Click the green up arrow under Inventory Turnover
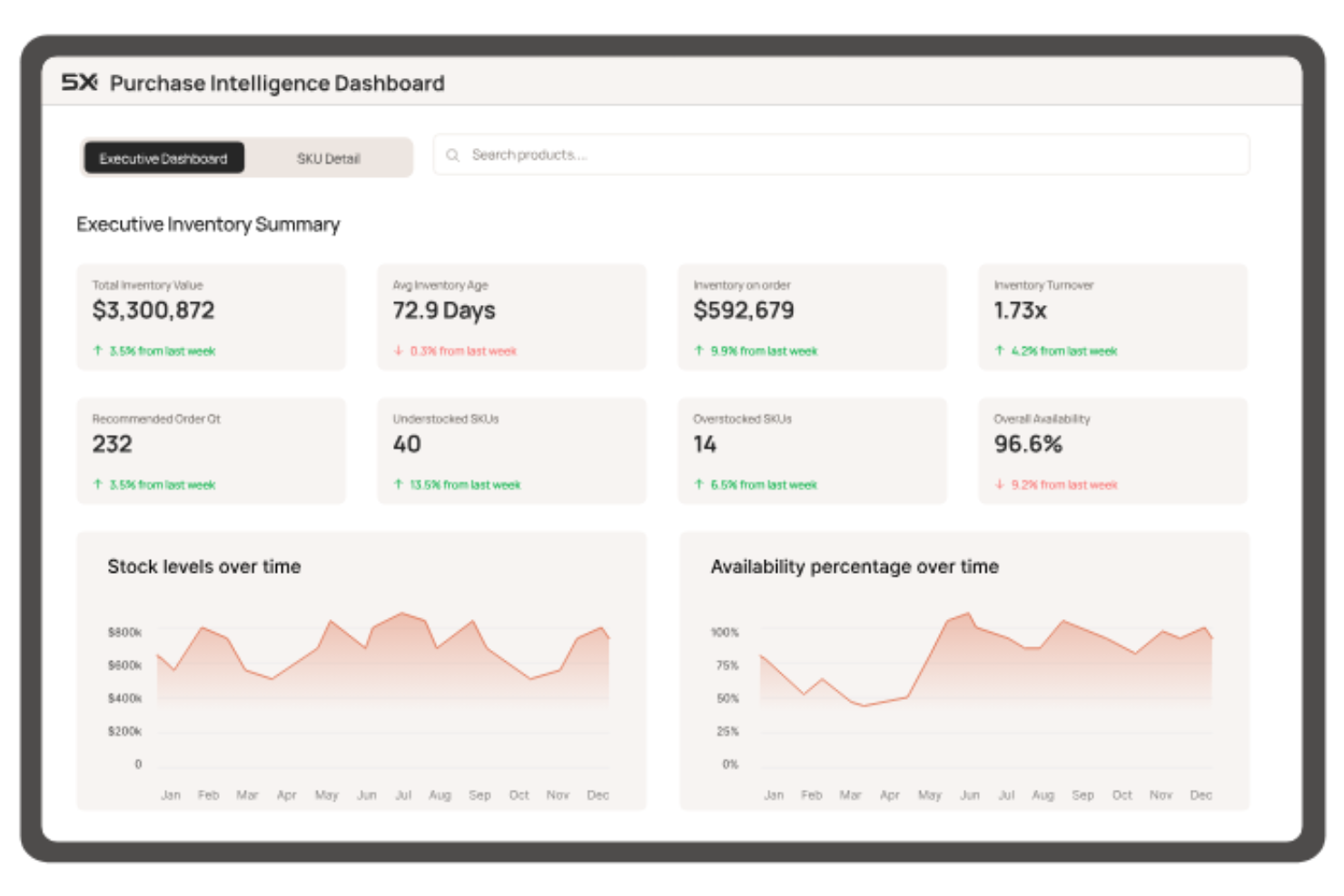The height and width of the screenshot is (896, 1344). tap(1000, 350)
